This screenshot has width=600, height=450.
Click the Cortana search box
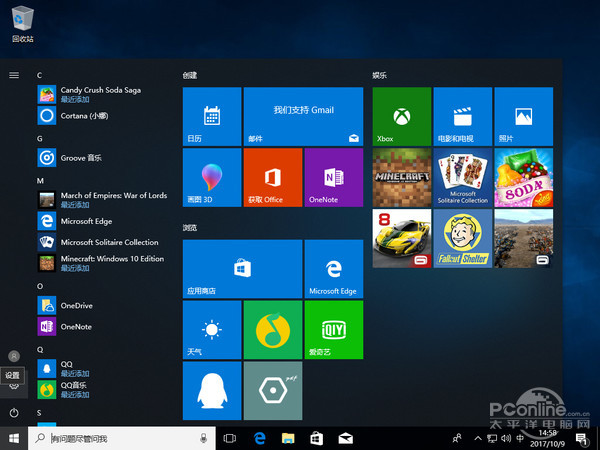point(122,439)
